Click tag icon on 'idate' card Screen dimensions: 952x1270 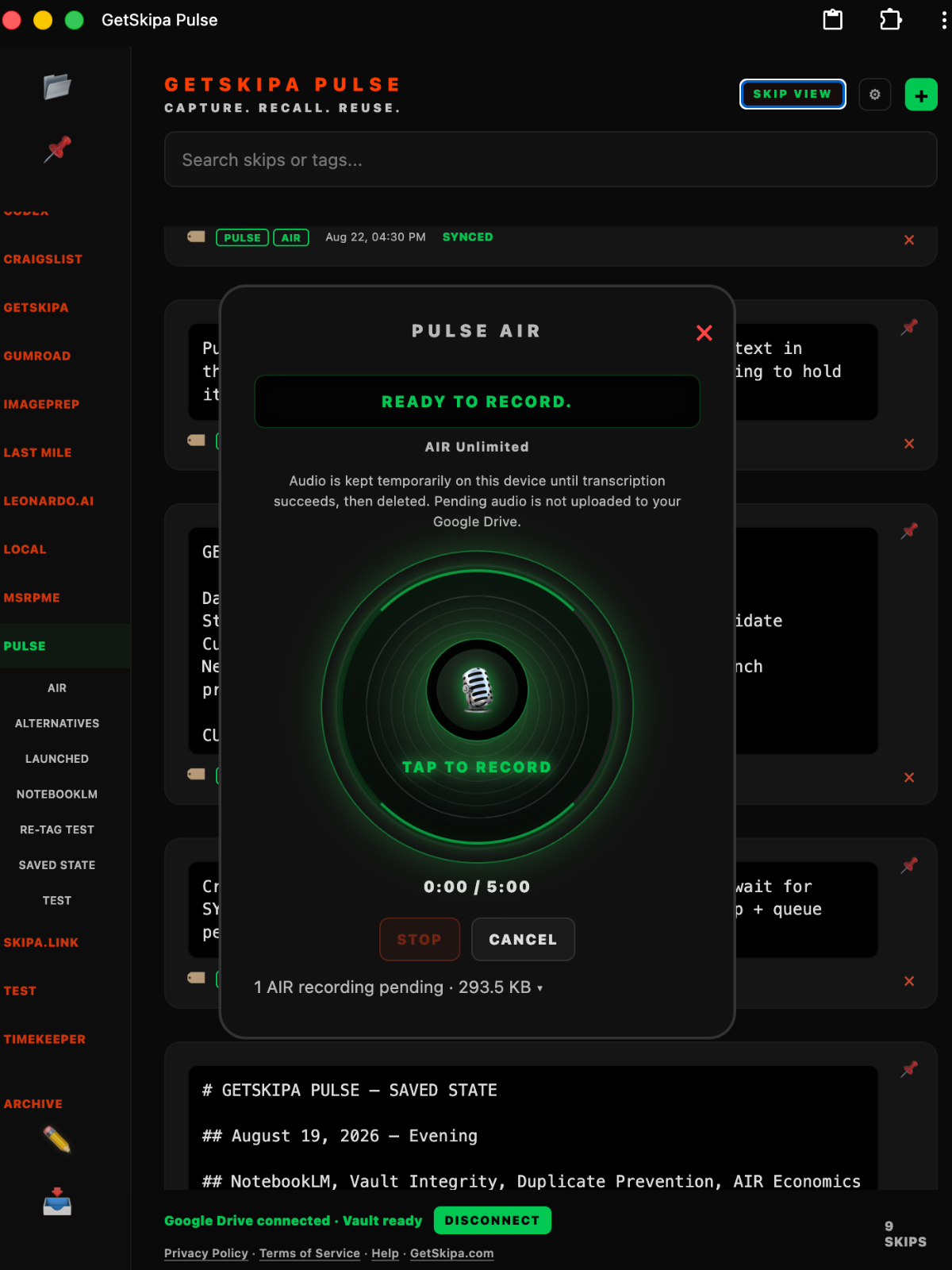coord(196,774)
